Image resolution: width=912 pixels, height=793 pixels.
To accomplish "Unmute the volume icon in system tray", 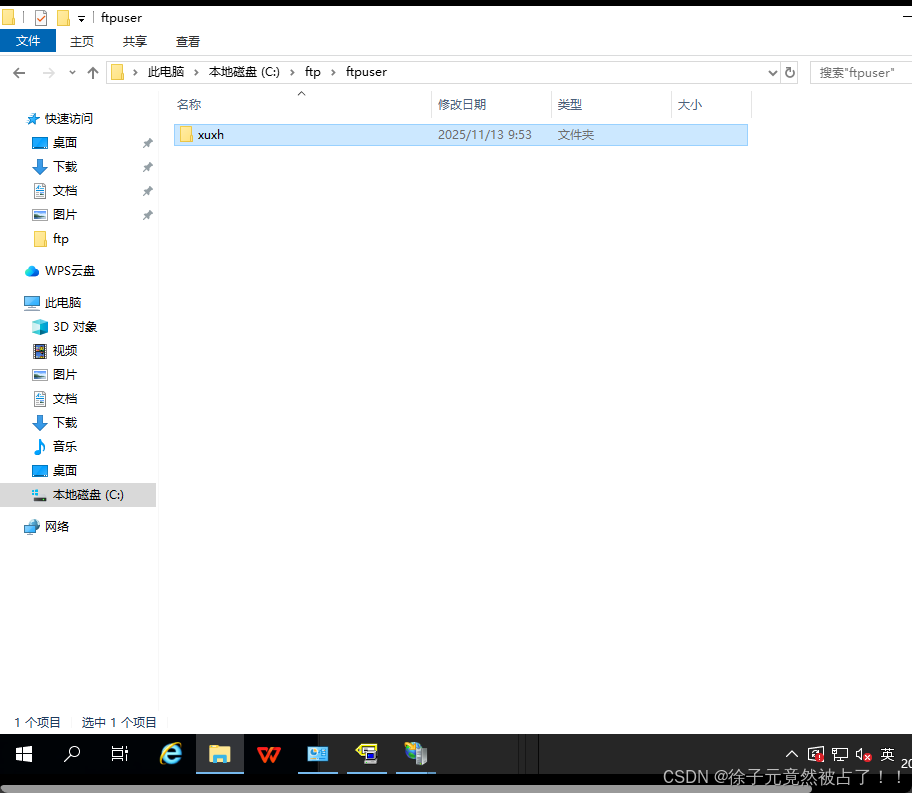I will tap(861, 753).
